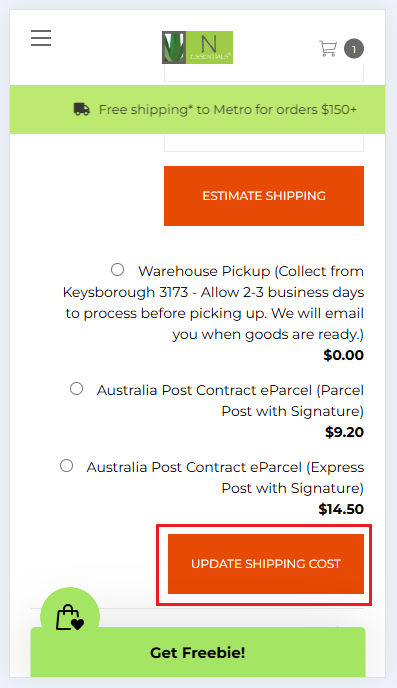The image size is (397, 688).
Task: Click the $14.50 express shipping price
Action: (x=341, y=509)
